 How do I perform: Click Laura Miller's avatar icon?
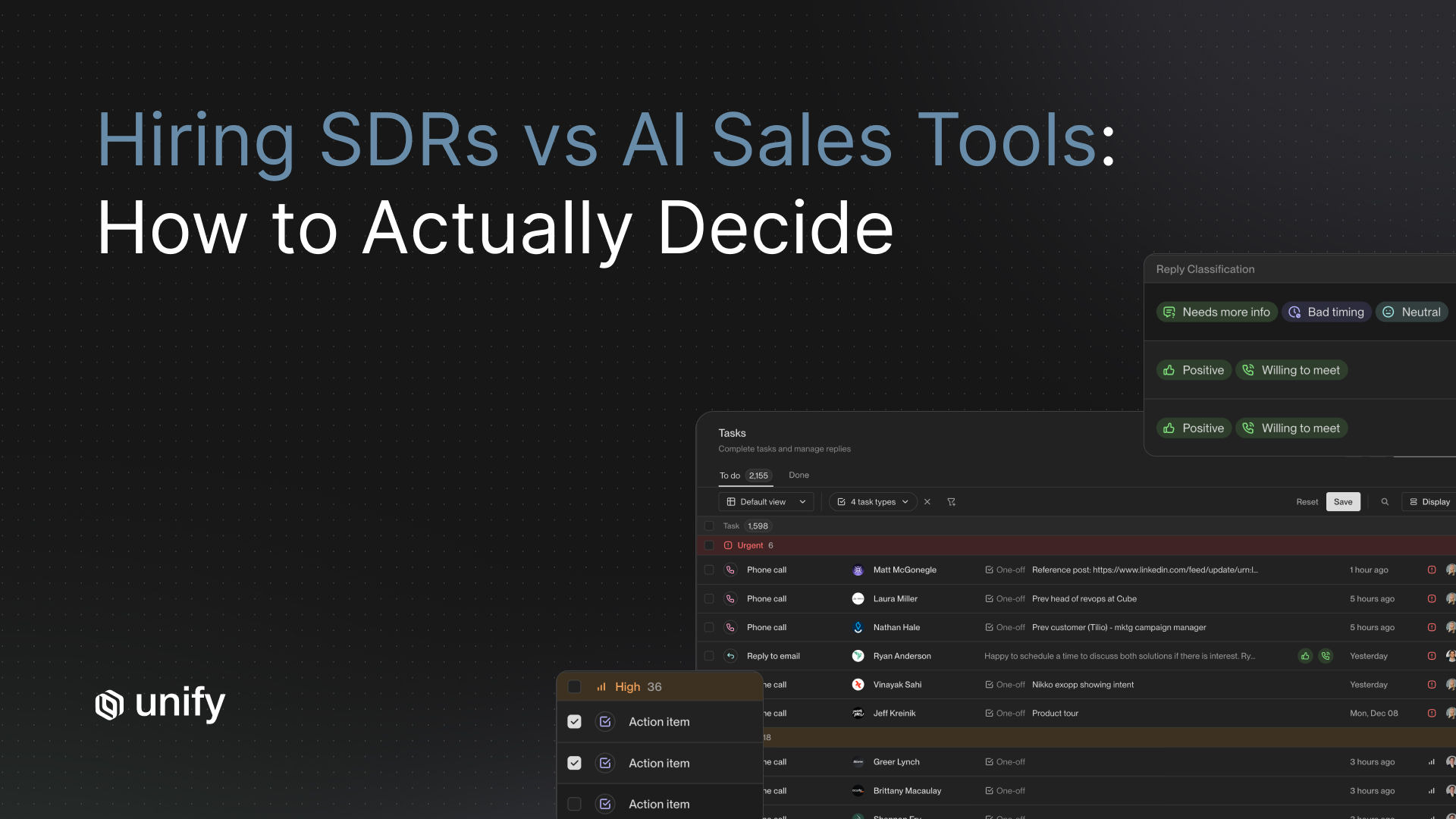(858, 599)
